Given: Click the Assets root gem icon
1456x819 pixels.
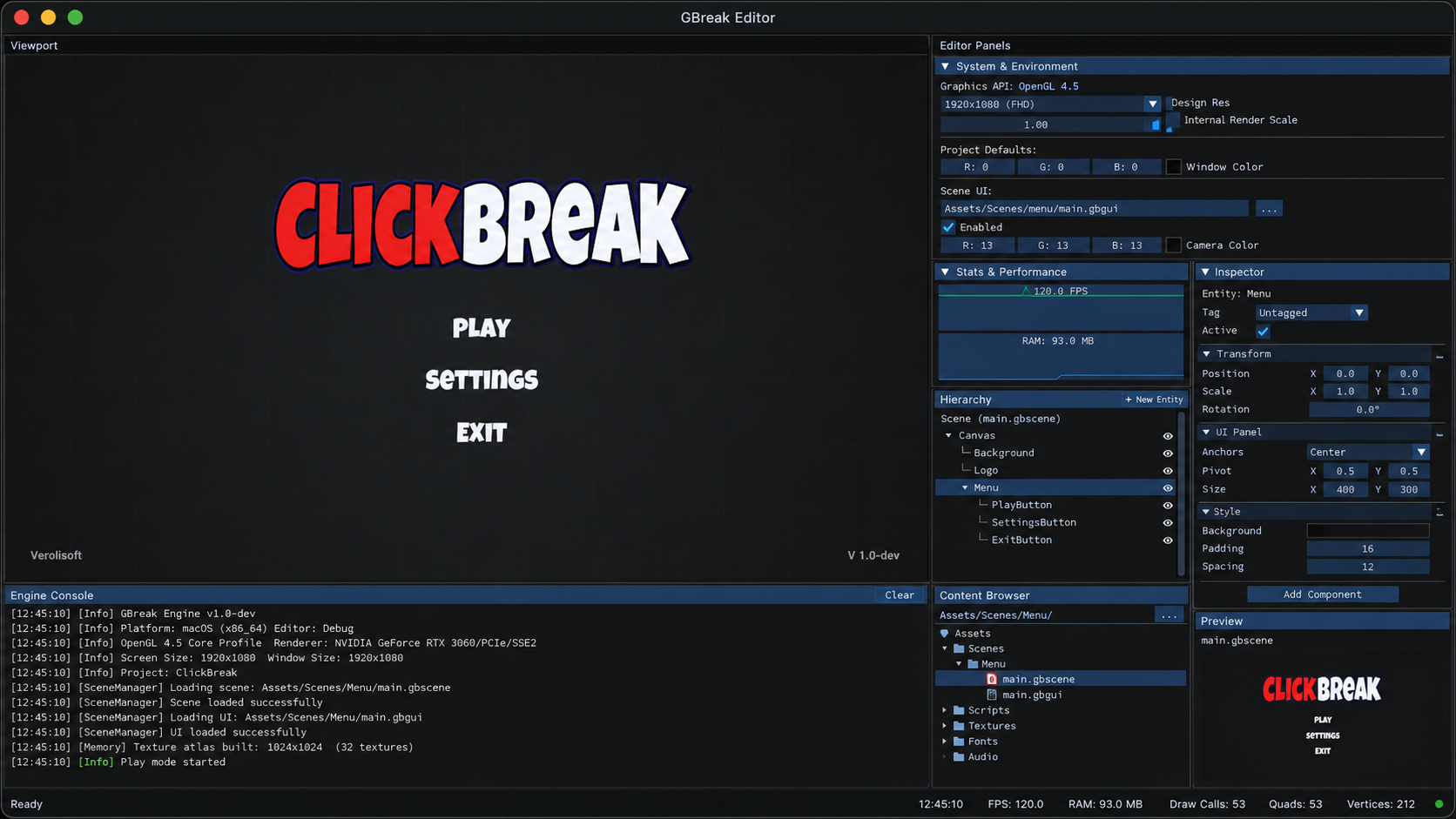Looking at the screenshot, I should (x=945, y=634).
